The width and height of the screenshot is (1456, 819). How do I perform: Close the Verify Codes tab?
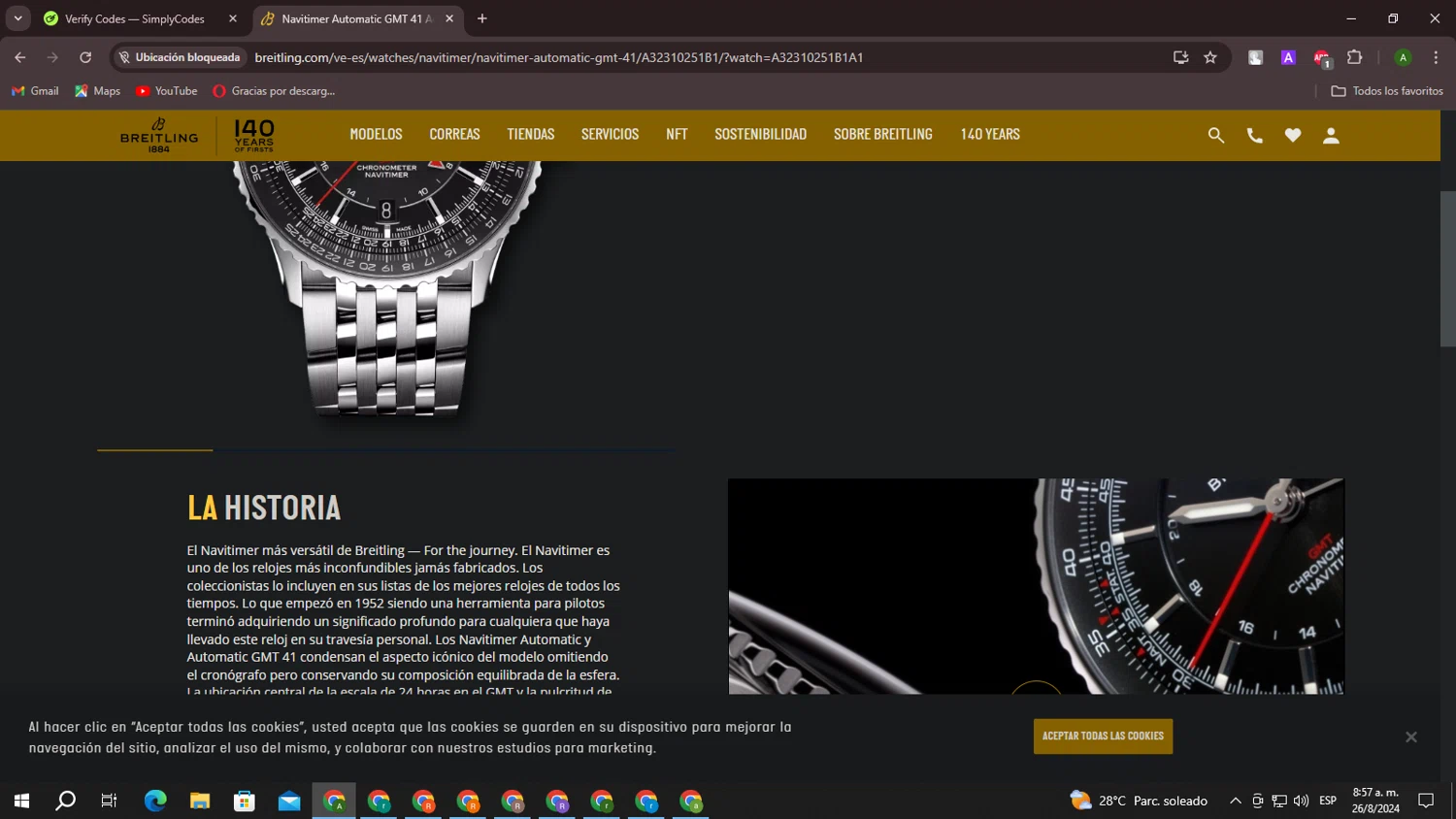[233, 18]
